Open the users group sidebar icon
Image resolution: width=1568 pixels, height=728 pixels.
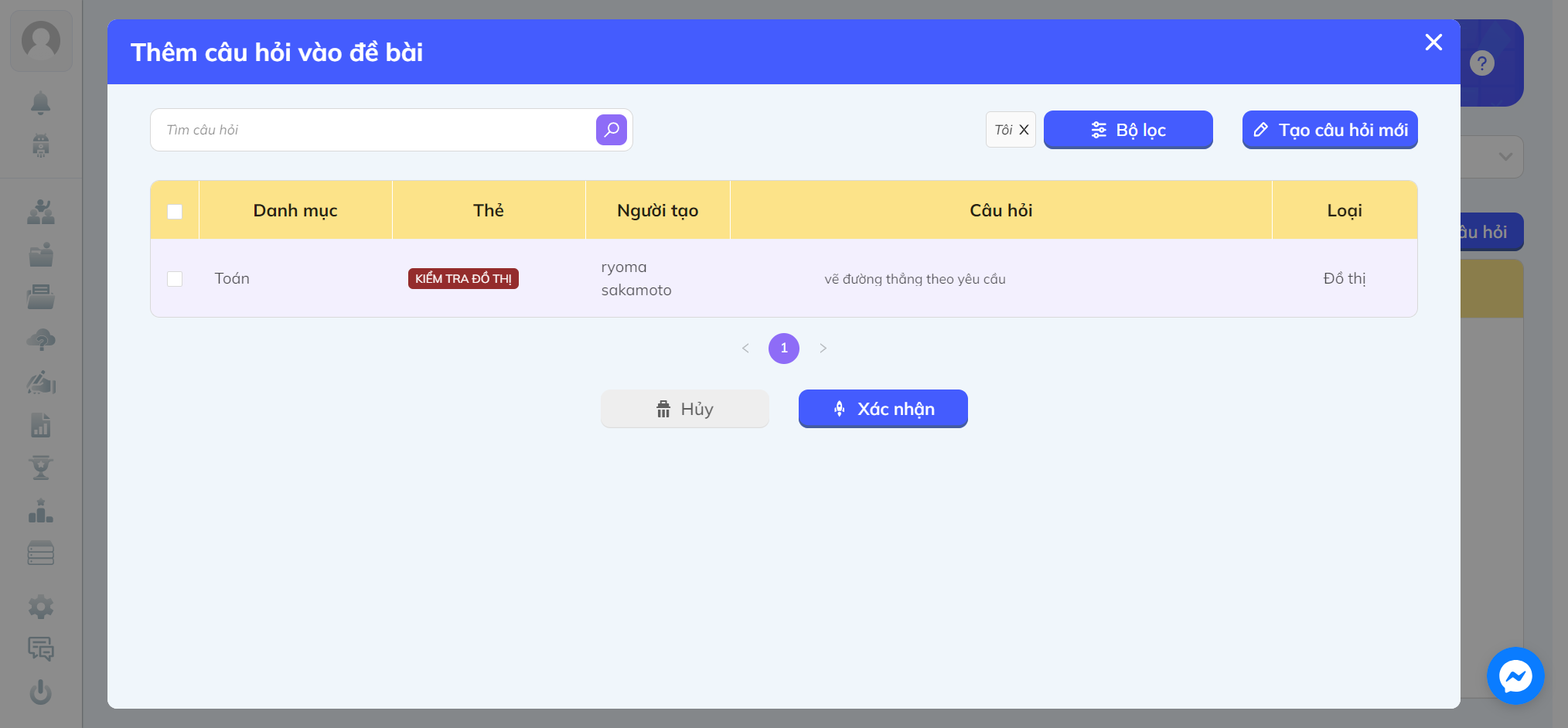click(41, 212)
